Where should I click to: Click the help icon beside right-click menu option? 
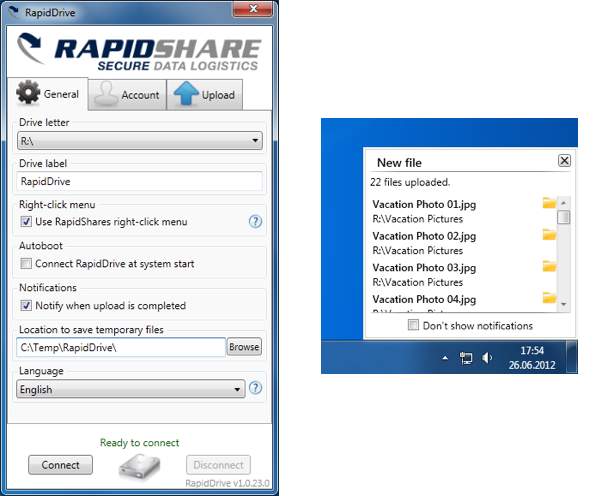point(255,221)
